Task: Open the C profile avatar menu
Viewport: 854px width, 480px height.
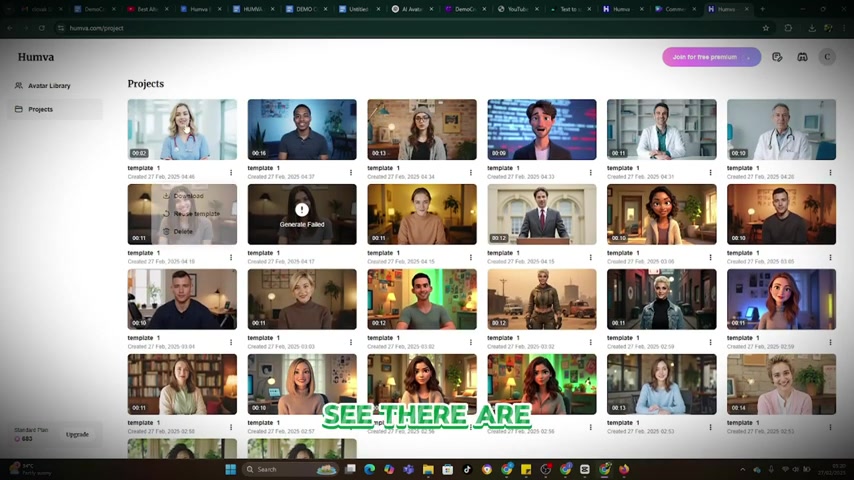Action: pos(827,57)
